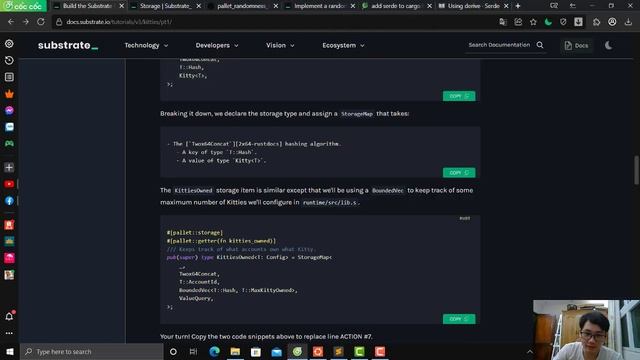This screenshot has width=640, height=360.
Task: Open sidebar notifications bell
Action: click(9, 316)
